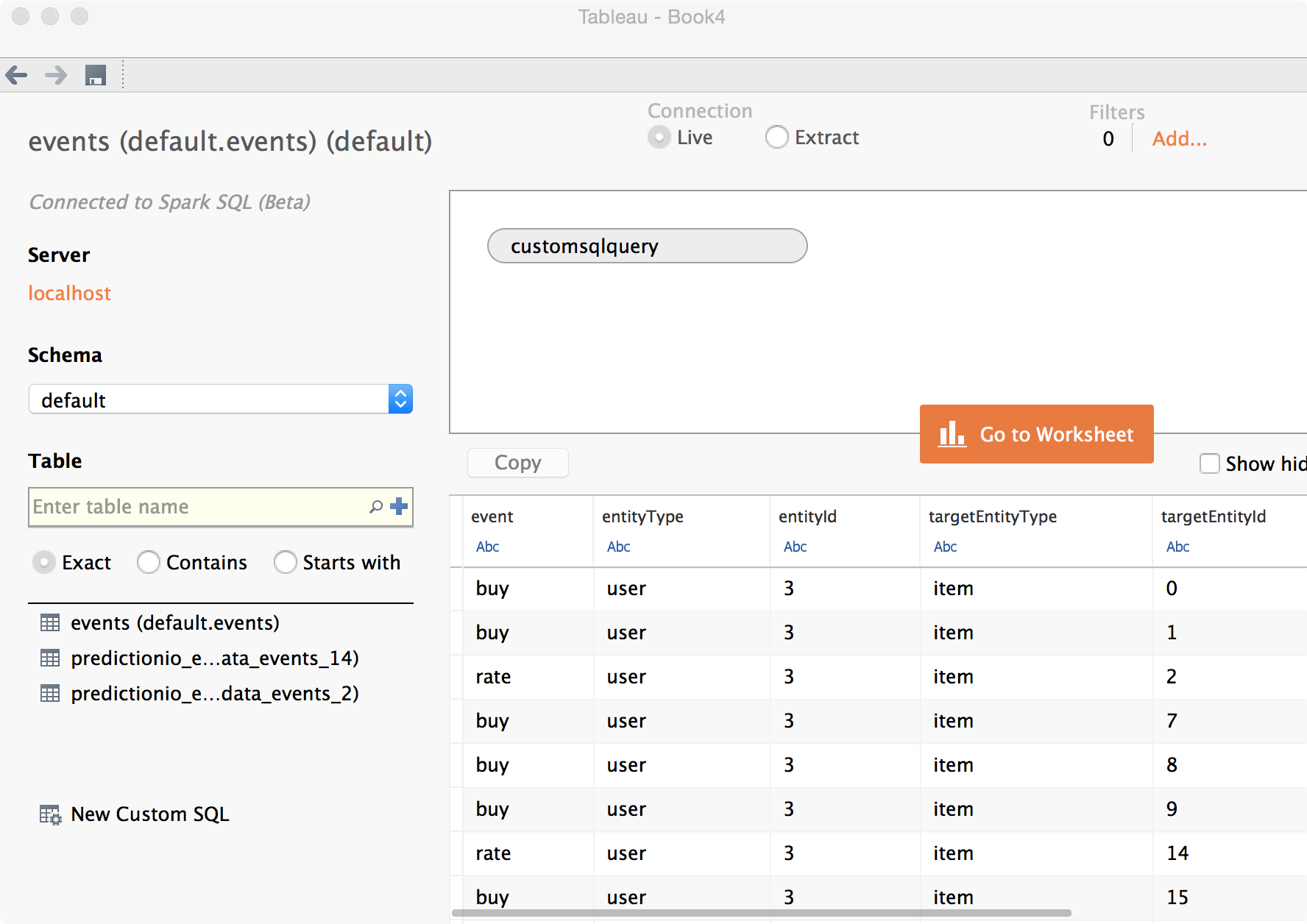Select the Contains search mode
Image resolution: width=1307 pixels, height=924 pixels.
(149, 563)
